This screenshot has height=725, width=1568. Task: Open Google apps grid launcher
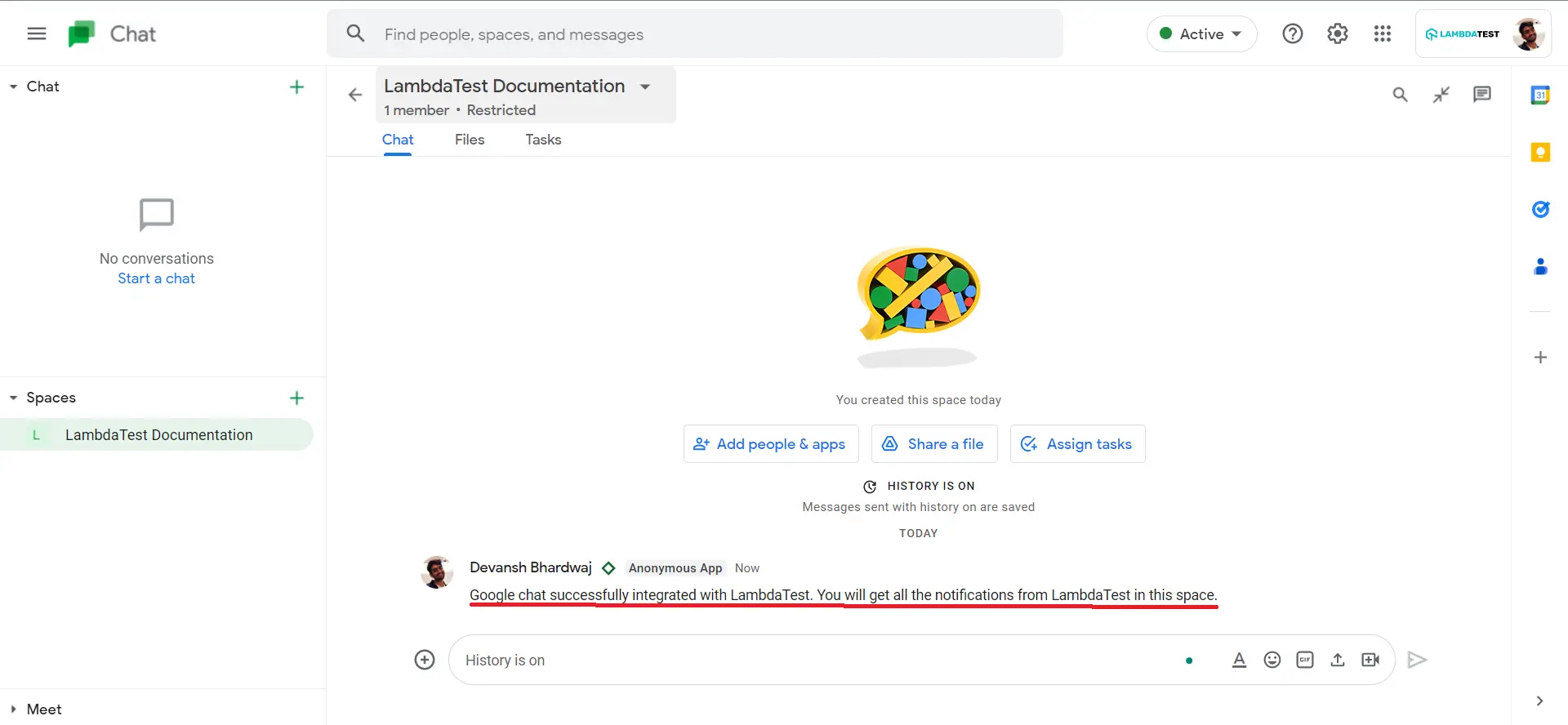[x=1382, y=33]
